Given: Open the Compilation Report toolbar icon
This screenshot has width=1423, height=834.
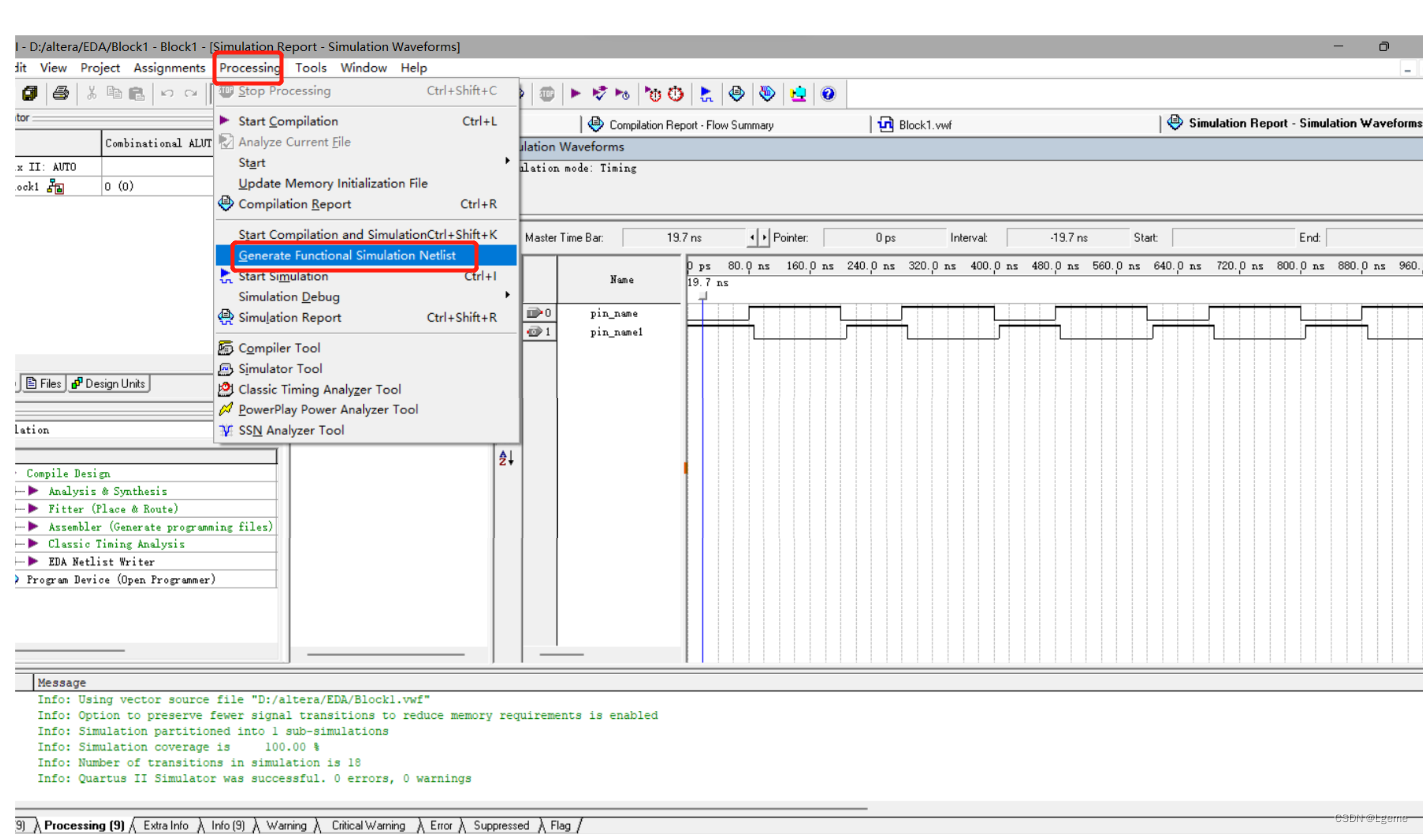Looking at the screenshot, I should tap(737, 93).
